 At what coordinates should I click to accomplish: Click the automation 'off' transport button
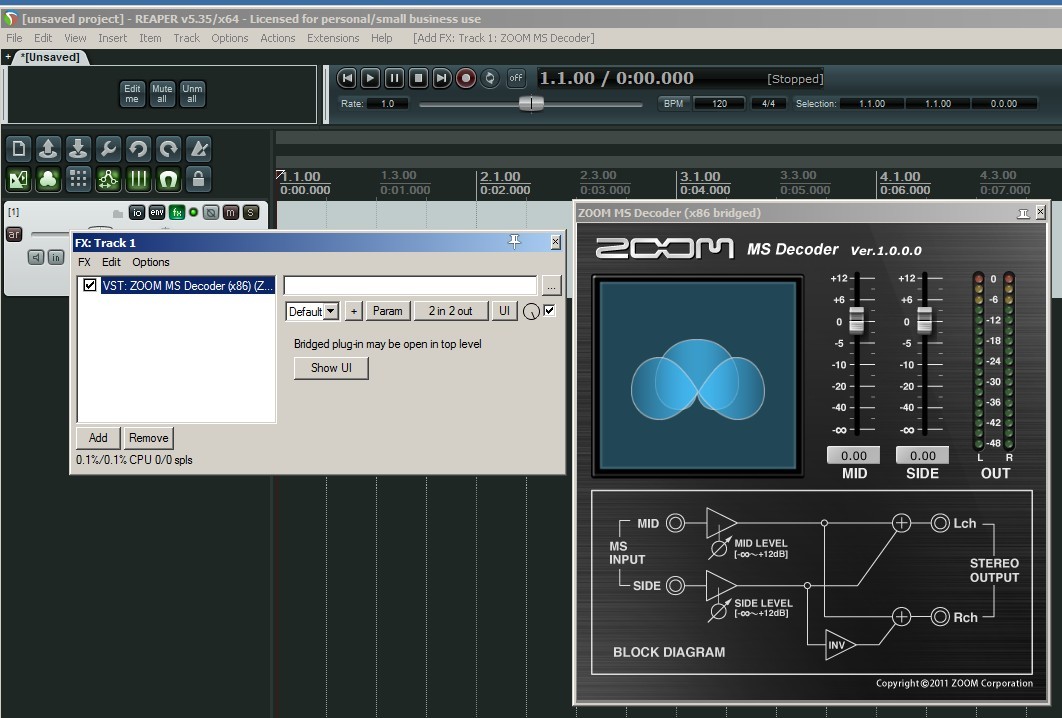pyautogui.click(x=516, y=79)
